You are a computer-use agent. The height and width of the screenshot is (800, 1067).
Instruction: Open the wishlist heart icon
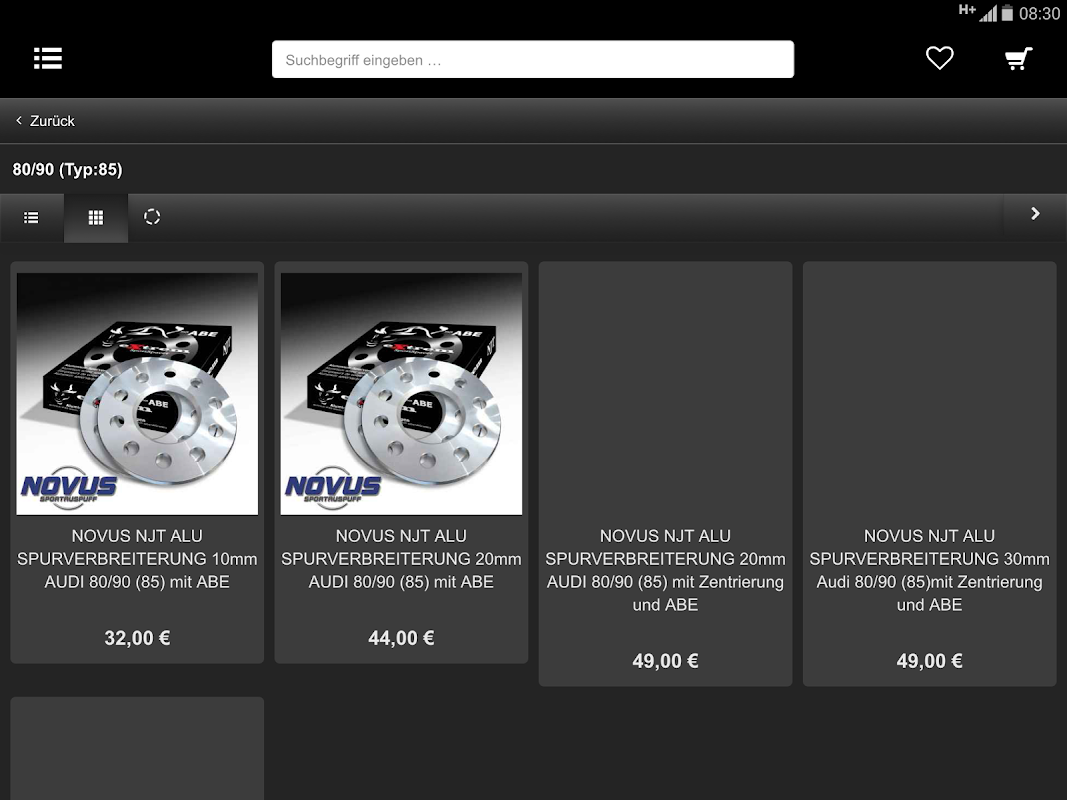tap(939, 59)
